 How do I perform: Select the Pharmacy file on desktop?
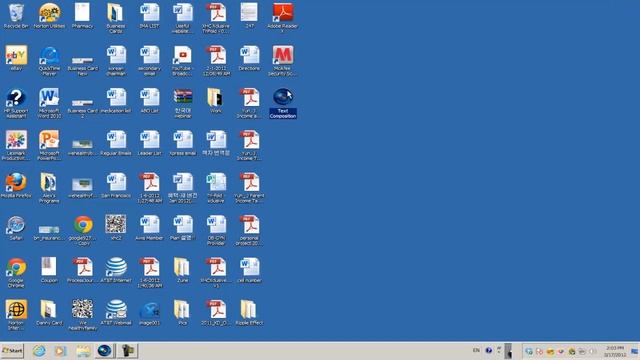click(x=82, y=16)
